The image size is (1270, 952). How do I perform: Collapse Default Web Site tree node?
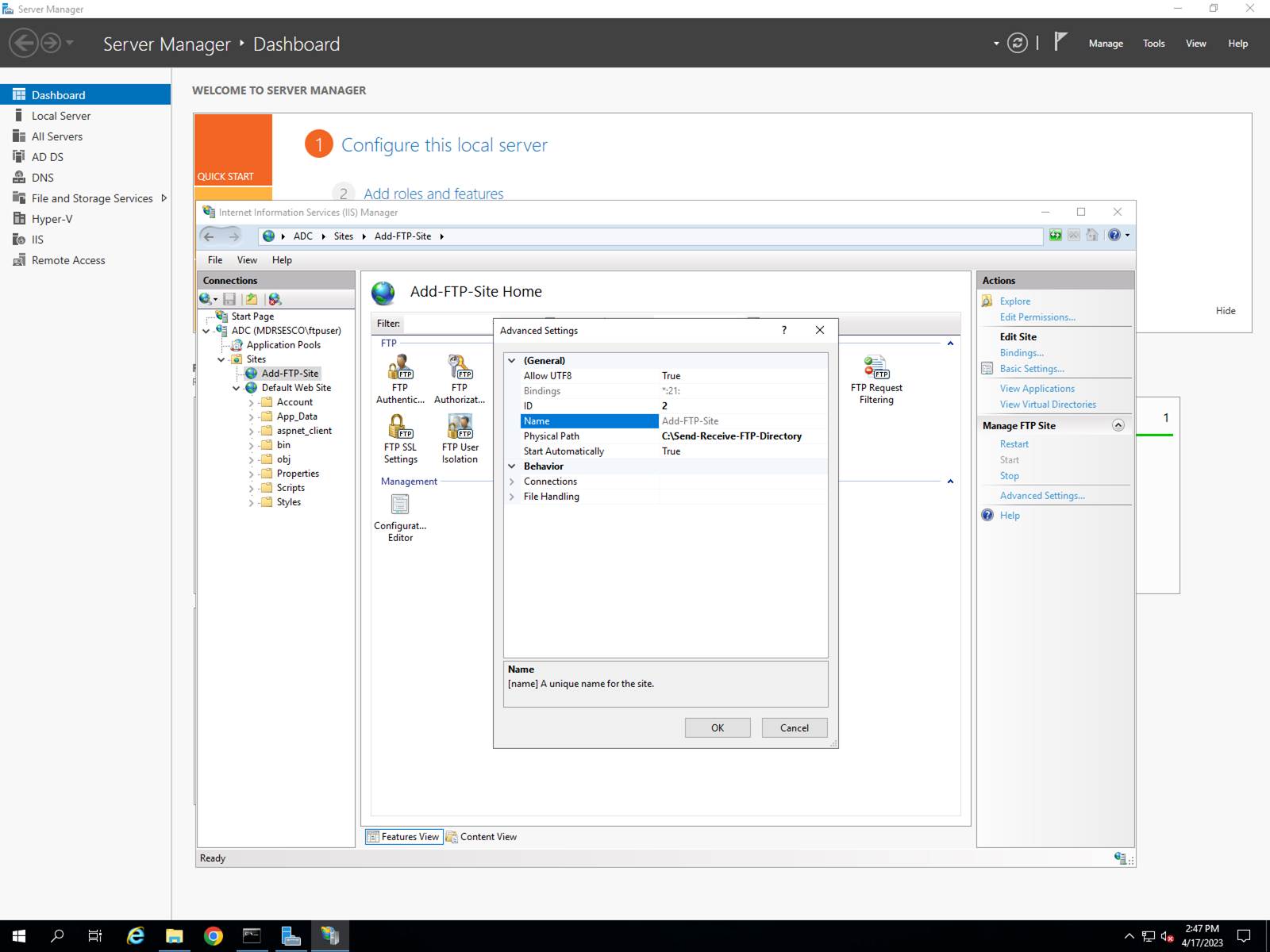point(237,388)
